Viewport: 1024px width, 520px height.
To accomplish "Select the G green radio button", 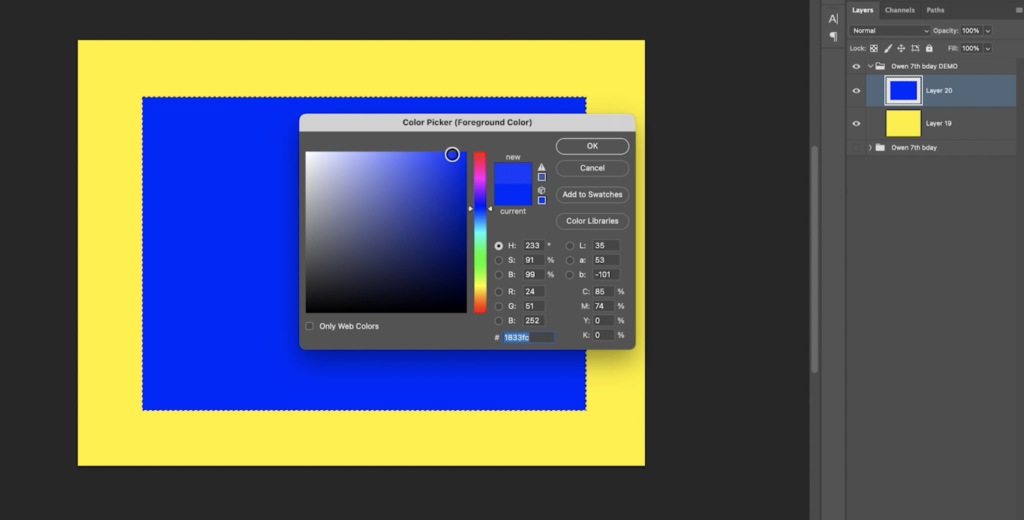I will coord(499,306).
